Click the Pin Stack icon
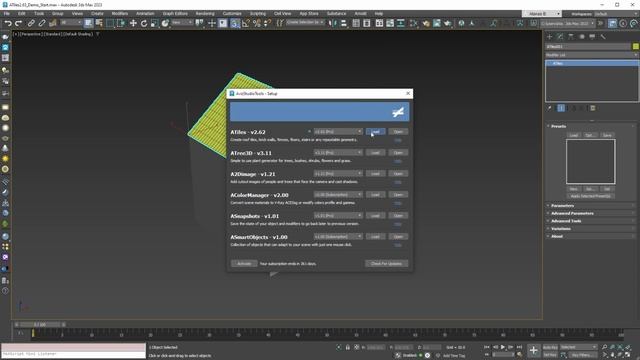The width and height of the screenshot is (640, 360). click(x=550, y=108)
